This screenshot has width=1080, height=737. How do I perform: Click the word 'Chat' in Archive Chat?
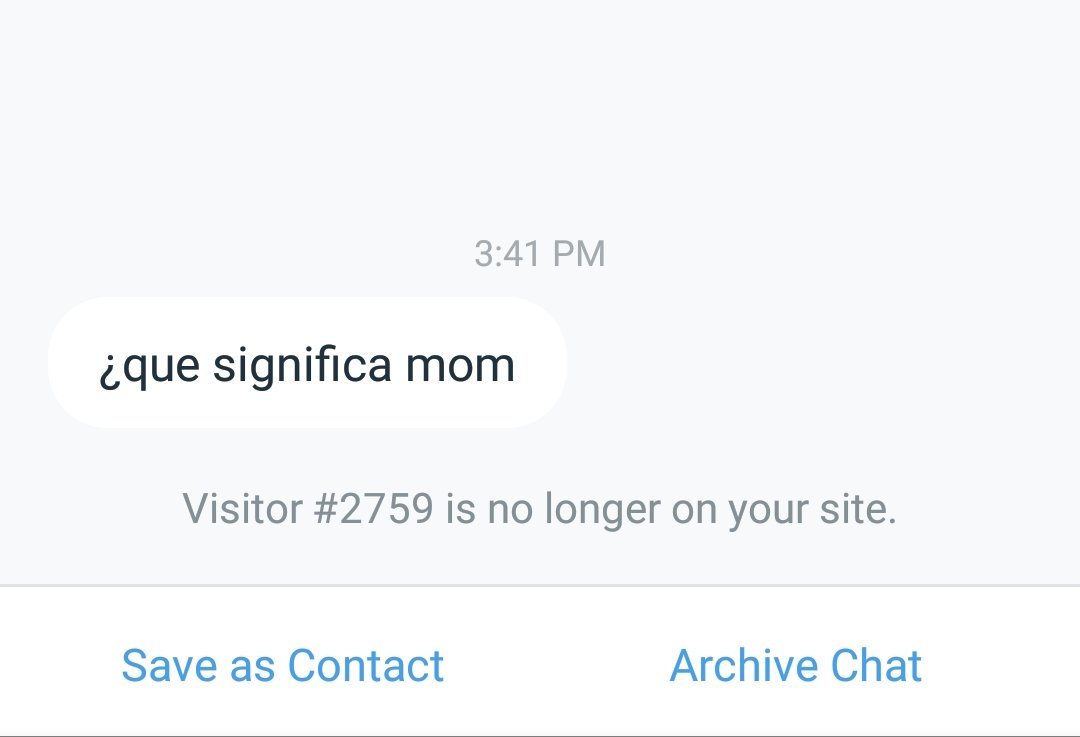click(x=876, y=665)
